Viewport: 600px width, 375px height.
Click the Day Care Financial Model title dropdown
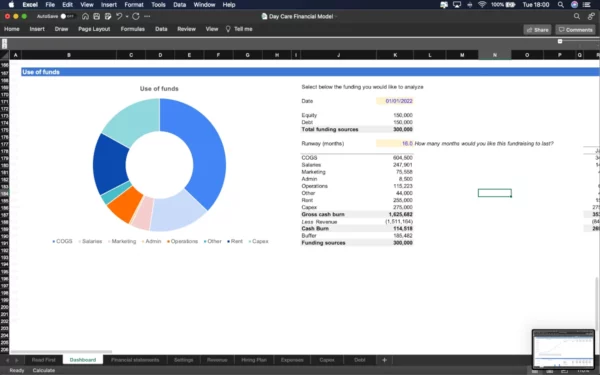coord(301,16)
